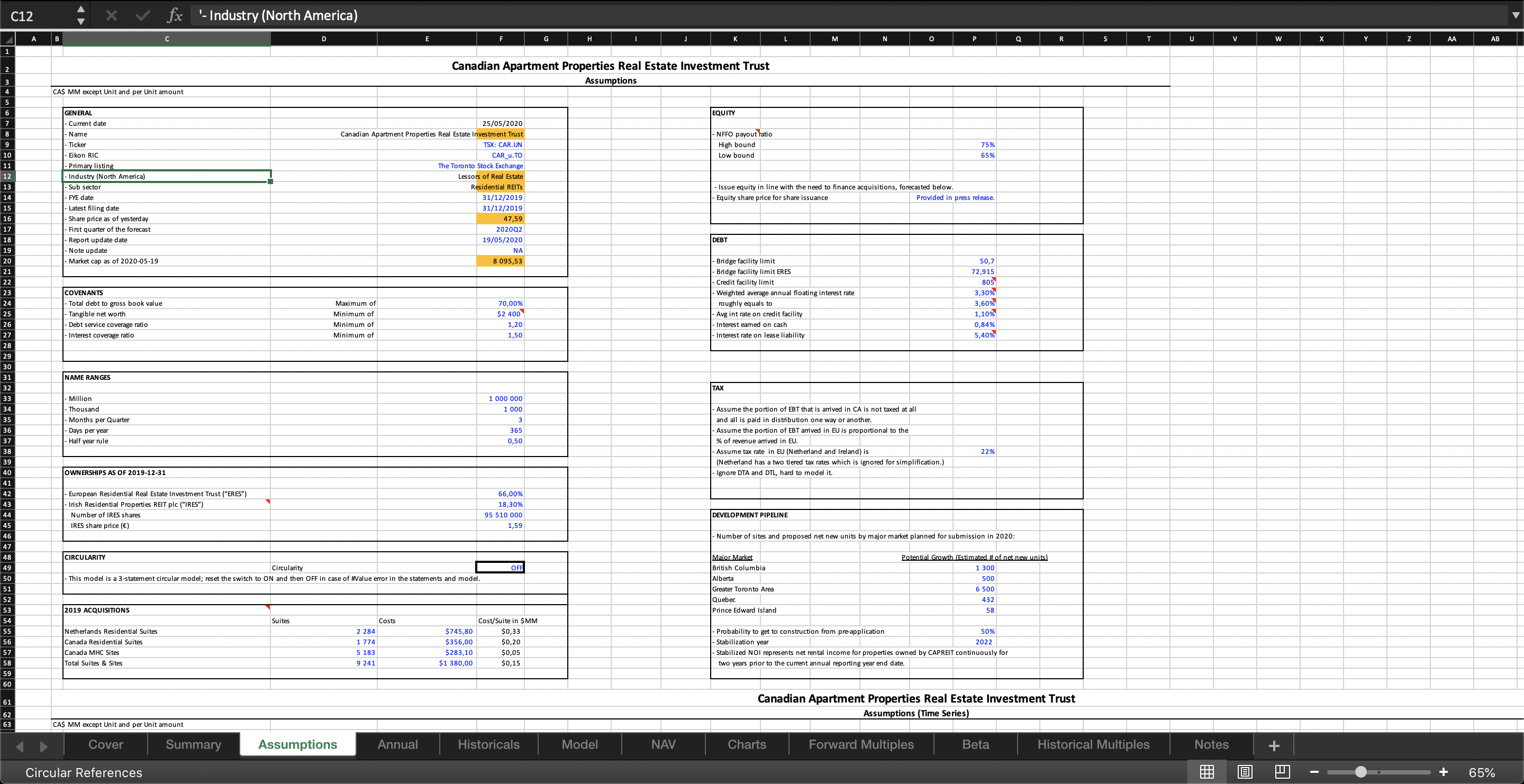This screenshot has height=784, width=1524.
Task: Select the Major Market underlined header
Action: pos(732,558)
